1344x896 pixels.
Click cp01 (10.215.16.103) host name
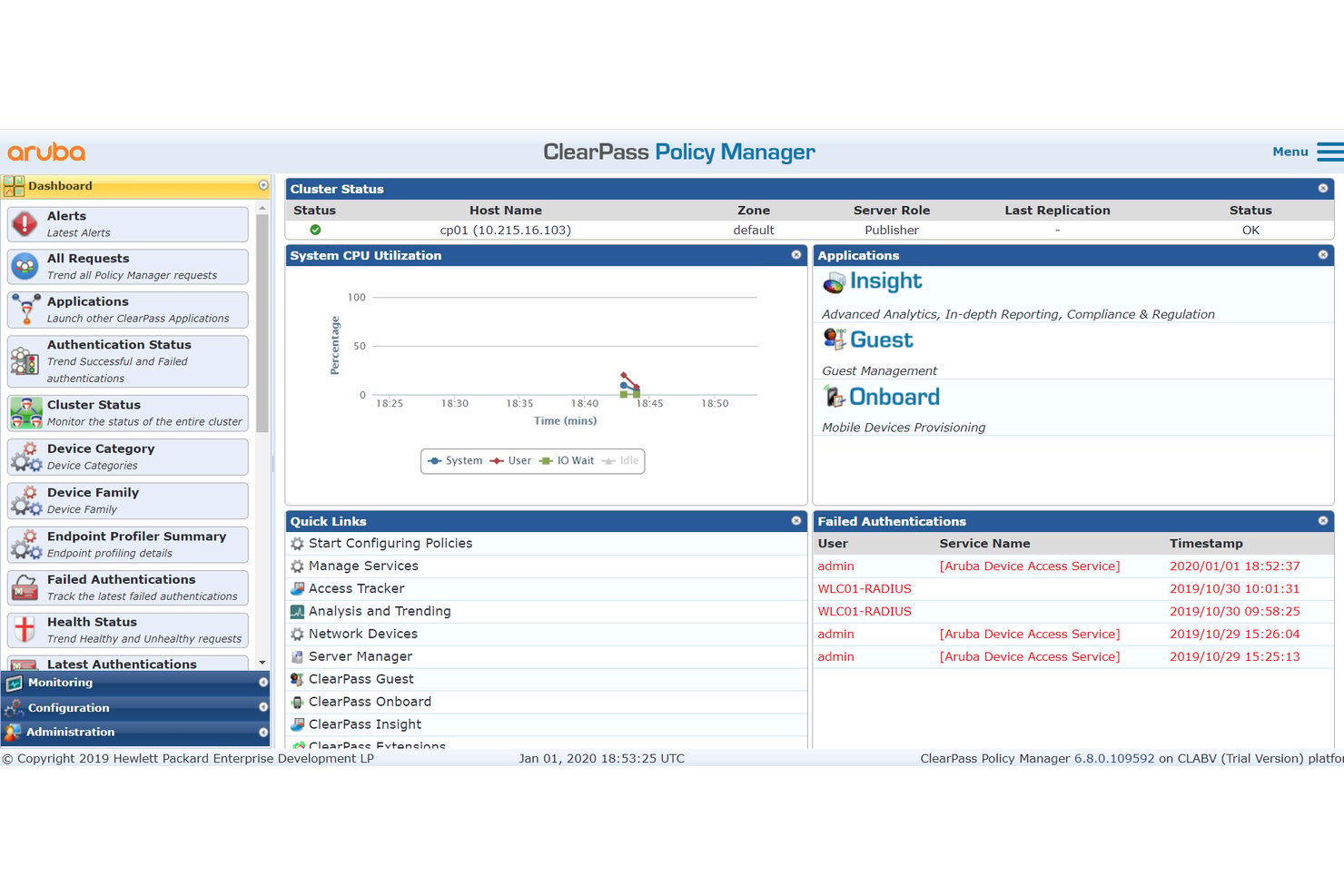point(506,231)
